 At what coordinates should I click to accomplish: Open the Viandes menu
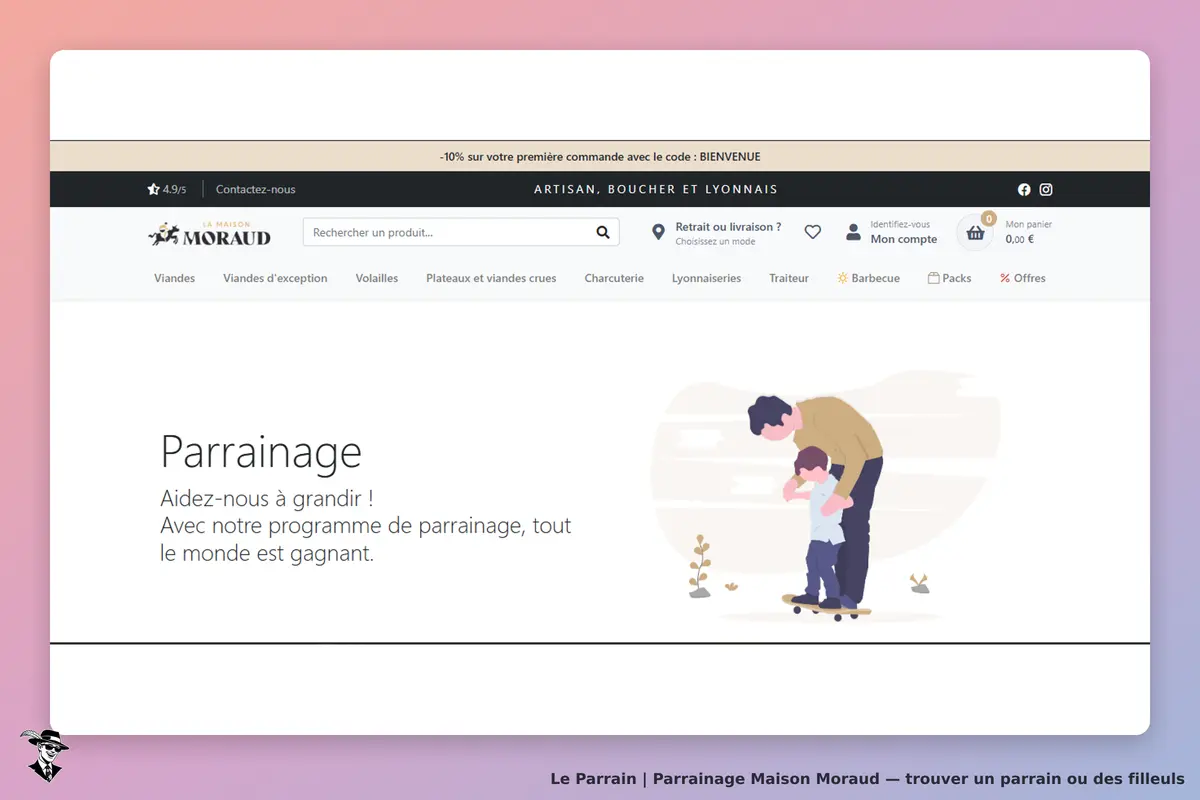click(175, 278)
